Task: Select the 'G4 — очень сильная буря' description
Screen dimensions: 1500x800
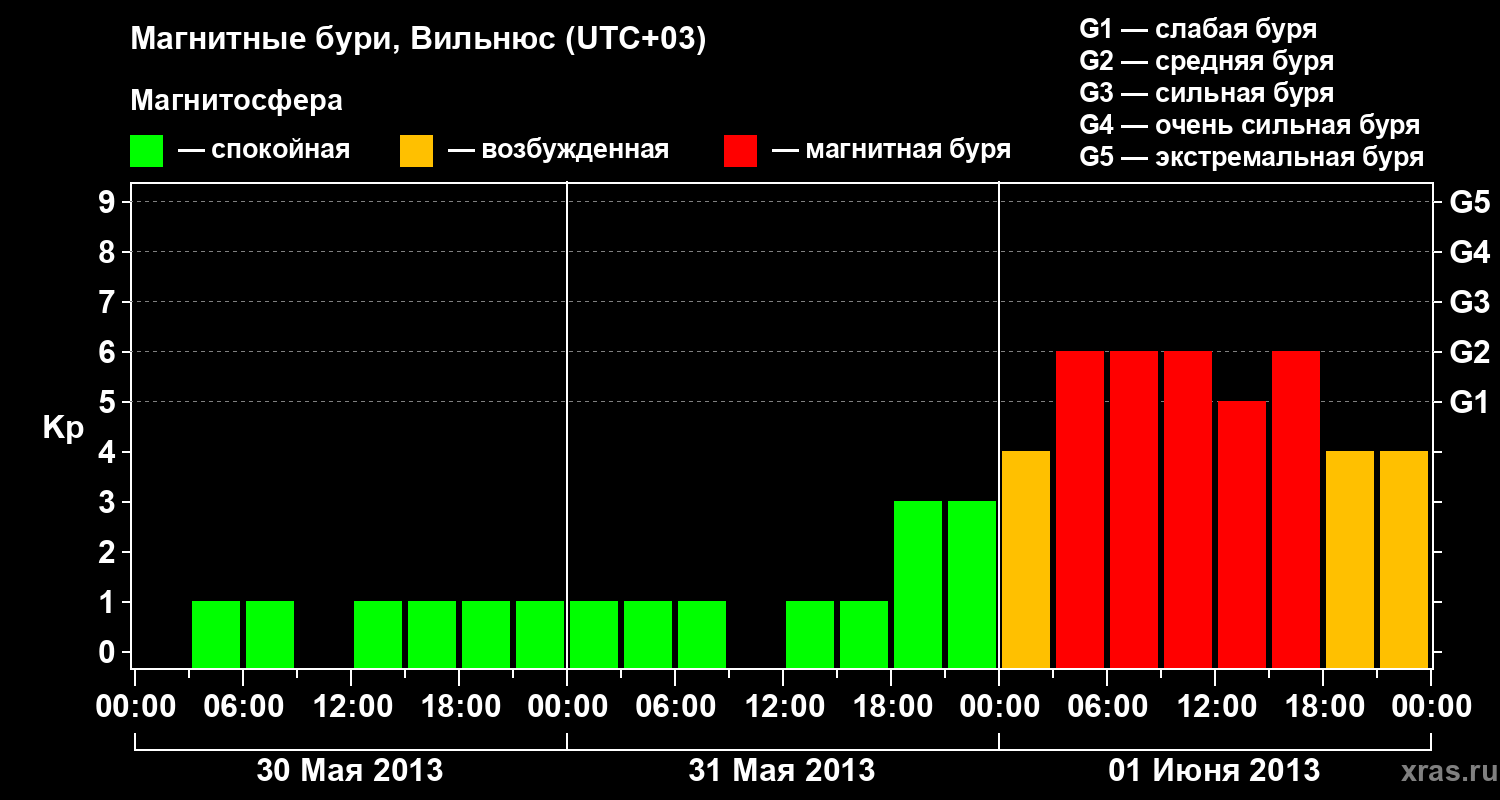Action: (x=1250, y=125)
